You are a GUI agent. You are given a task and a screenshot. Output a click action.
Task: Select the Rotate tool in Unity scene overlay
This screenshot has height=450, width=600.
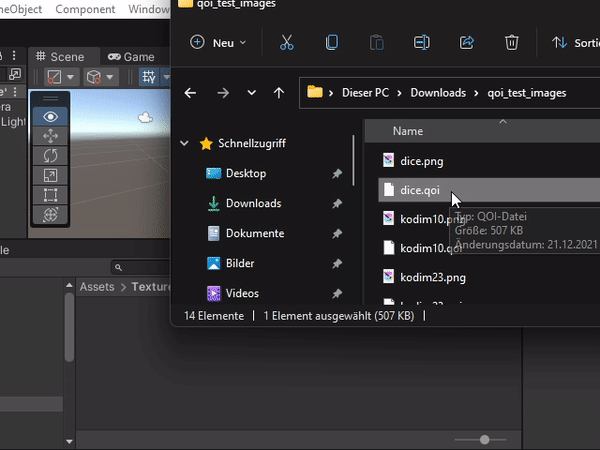[x=50, y=155]
